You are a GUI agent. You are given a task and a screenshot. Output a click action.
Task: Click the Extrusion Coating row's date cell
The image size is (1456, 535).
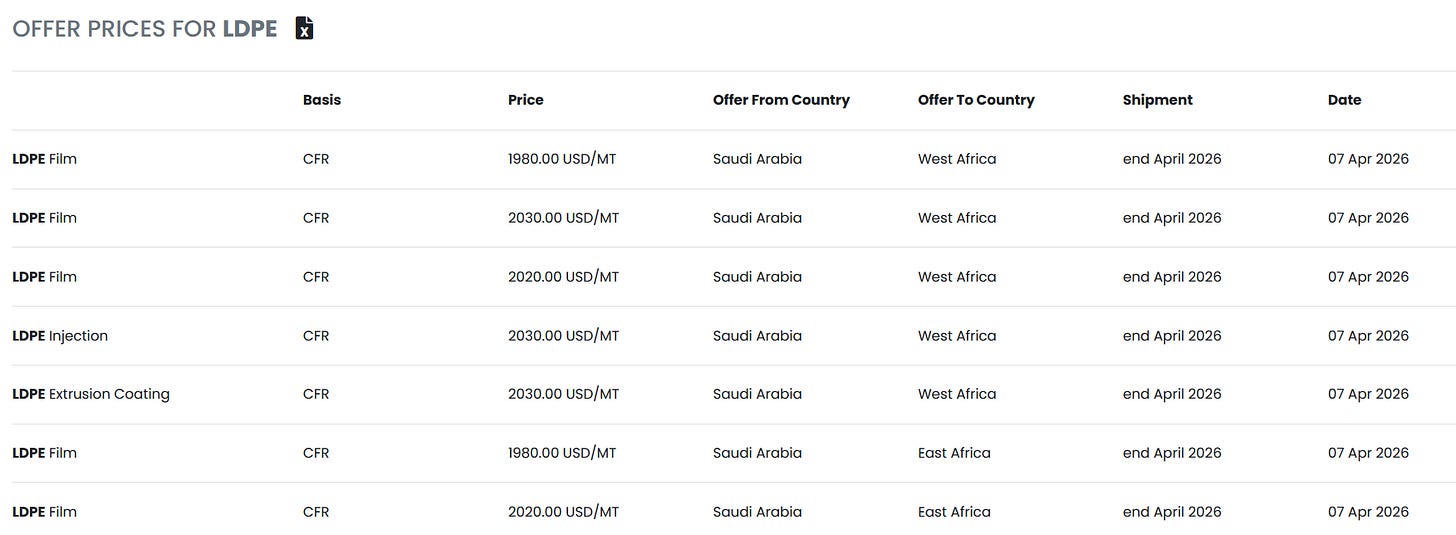pyautogui.click(x=1368, y=394)
